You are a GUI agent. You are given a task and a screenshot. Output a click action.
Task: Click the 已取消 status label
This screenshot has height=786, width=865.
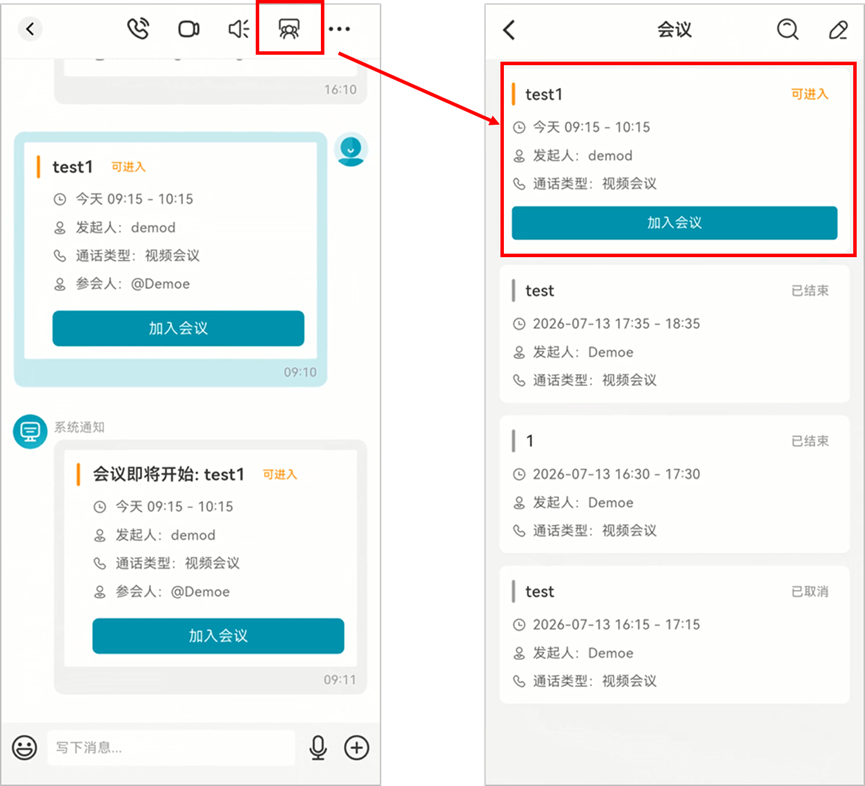coord(810,592)
